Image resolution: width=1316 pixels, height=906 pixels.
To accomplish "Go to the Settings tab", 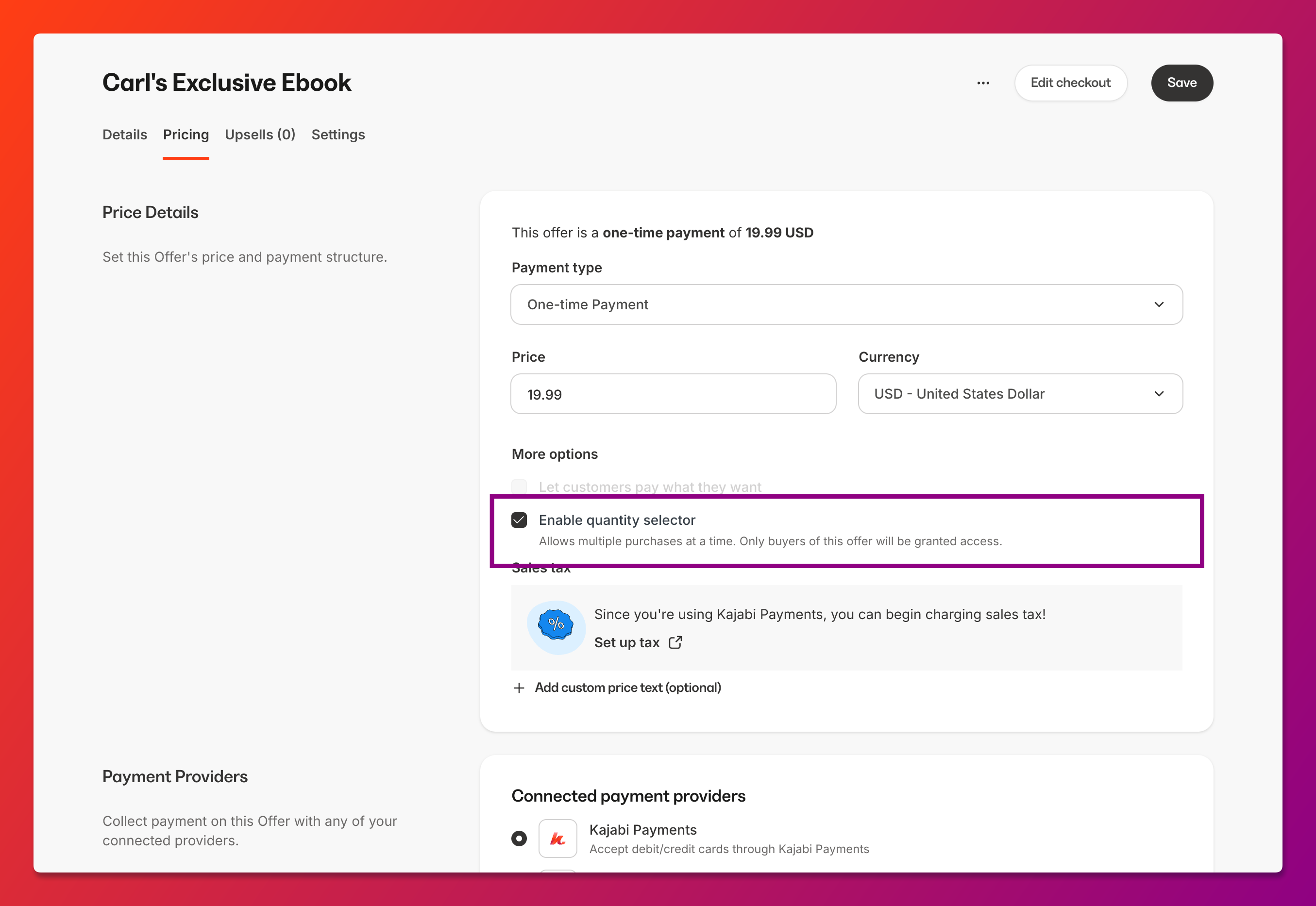I will point(338,134).
